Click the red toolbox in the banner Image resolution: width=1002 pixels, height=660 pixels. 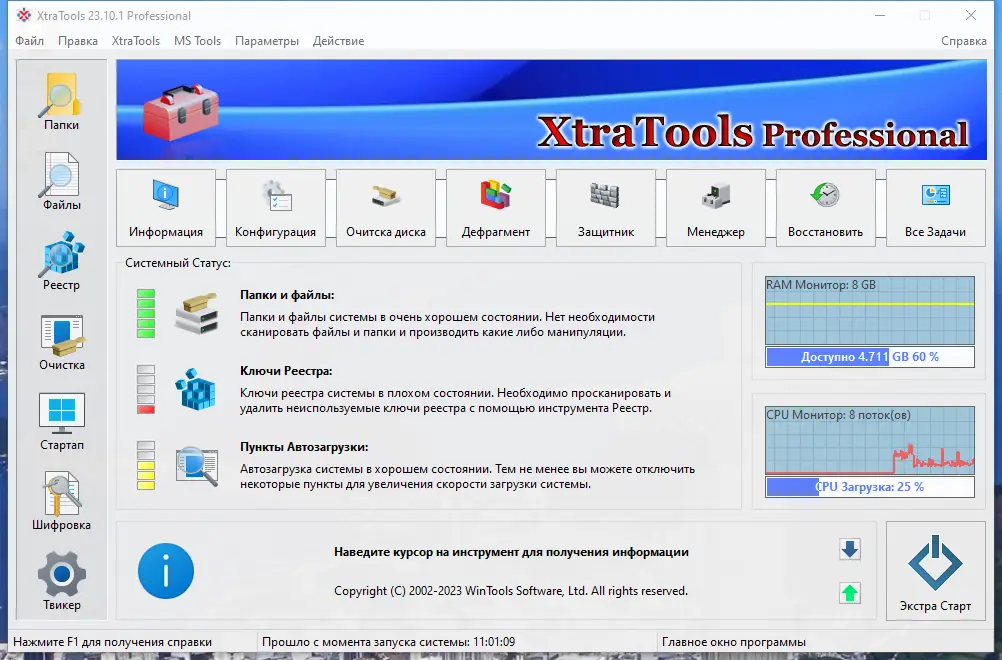tap(180, 111)
